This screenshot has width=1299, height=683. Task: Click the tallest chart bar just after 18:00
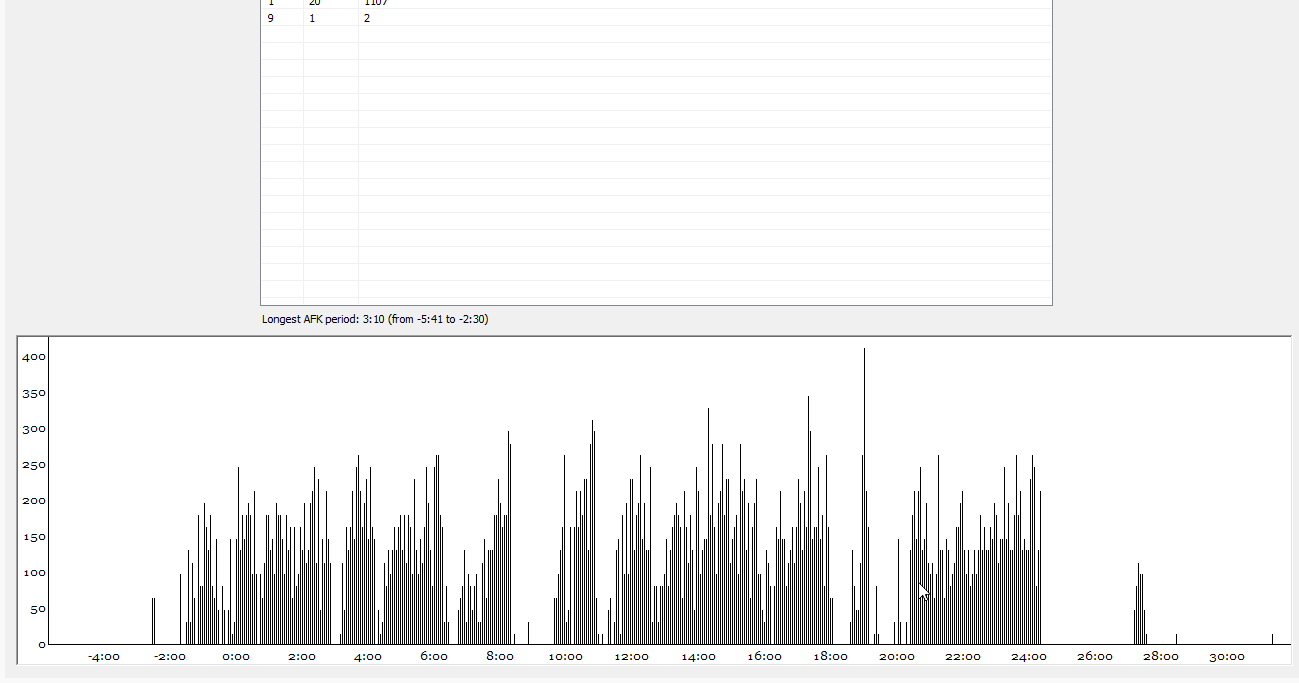(864, 496)
